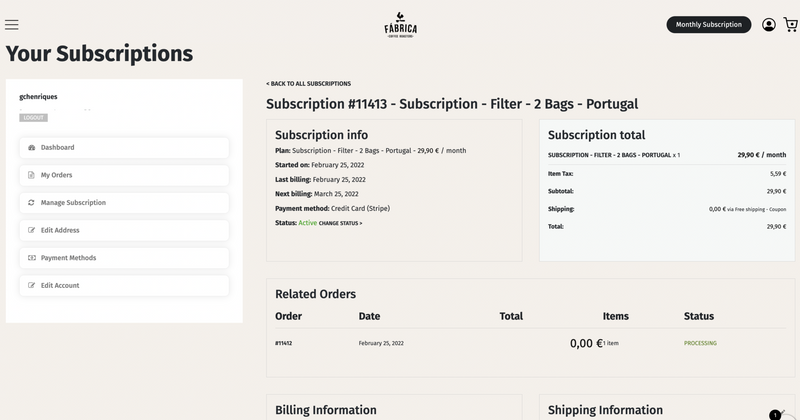This screenshot has width=800, height=420.
Task: Click the Payment Methods card icon
Action: 32,258
